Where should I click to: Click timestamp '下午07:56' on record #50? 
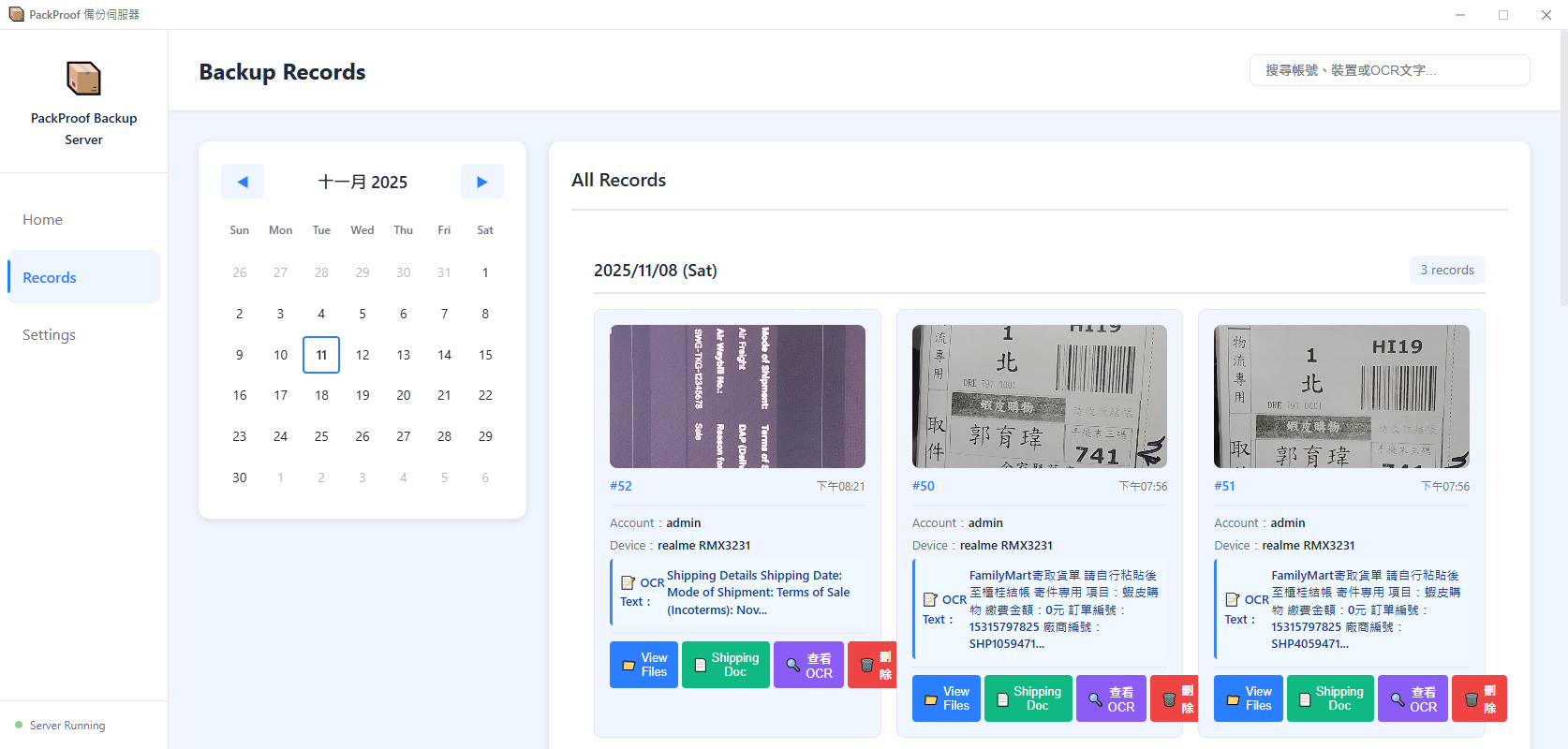(x=1144, y=487)
